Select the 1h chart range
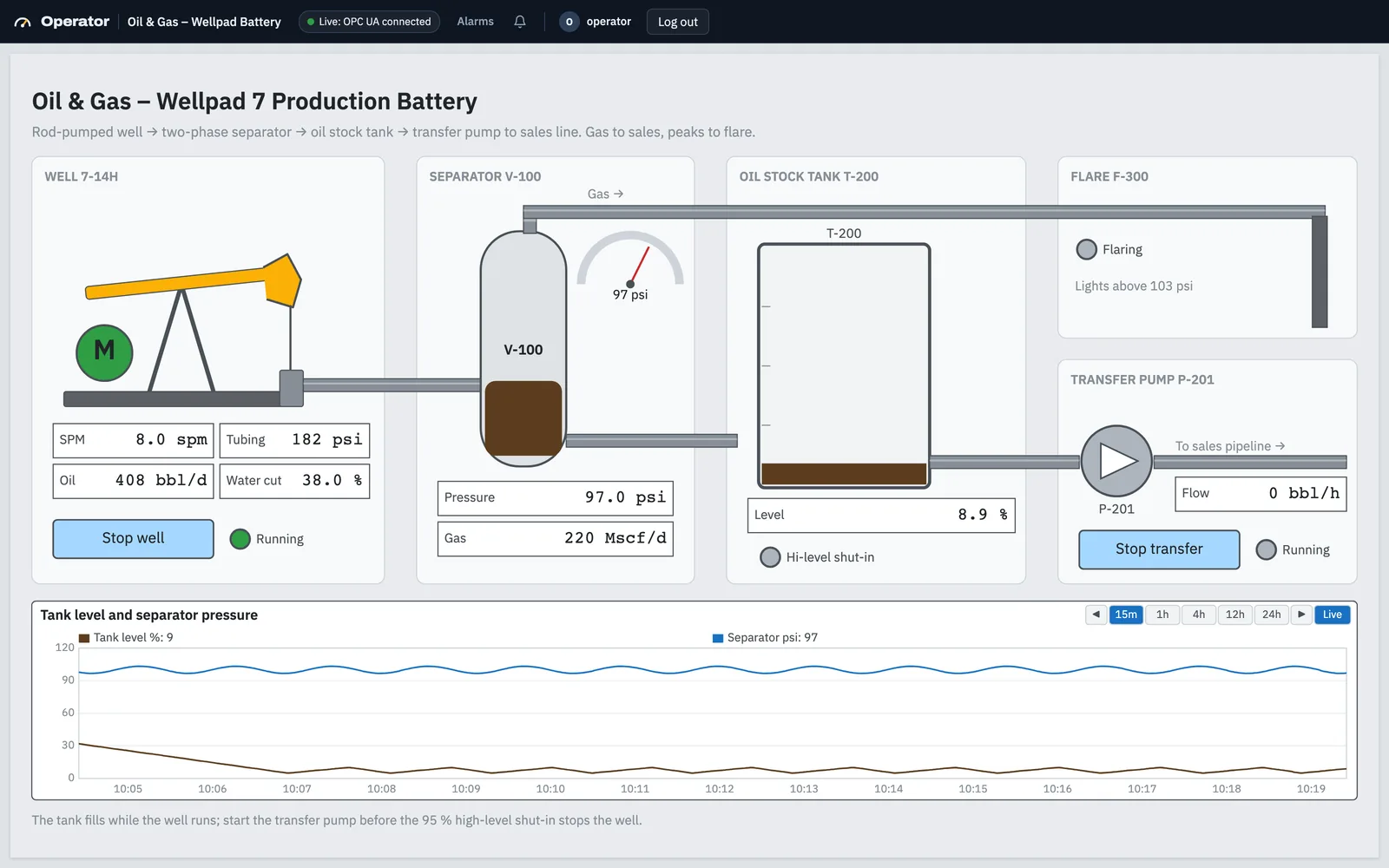 (x=1162, y=615)
